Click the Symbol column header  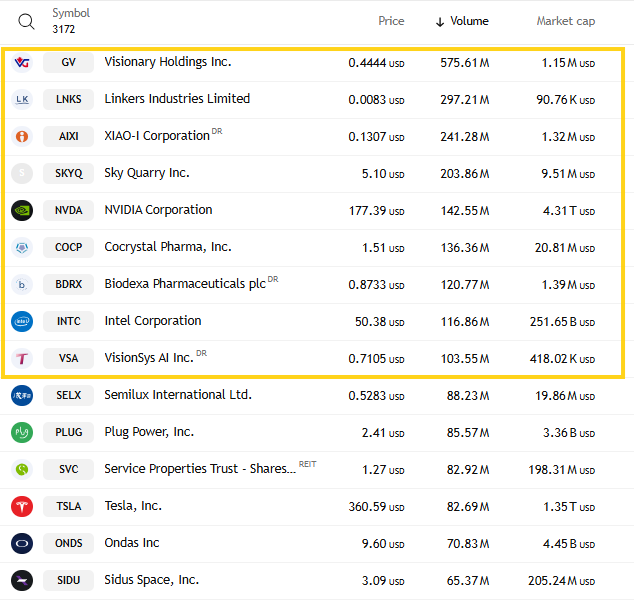[x=71, y=13]
